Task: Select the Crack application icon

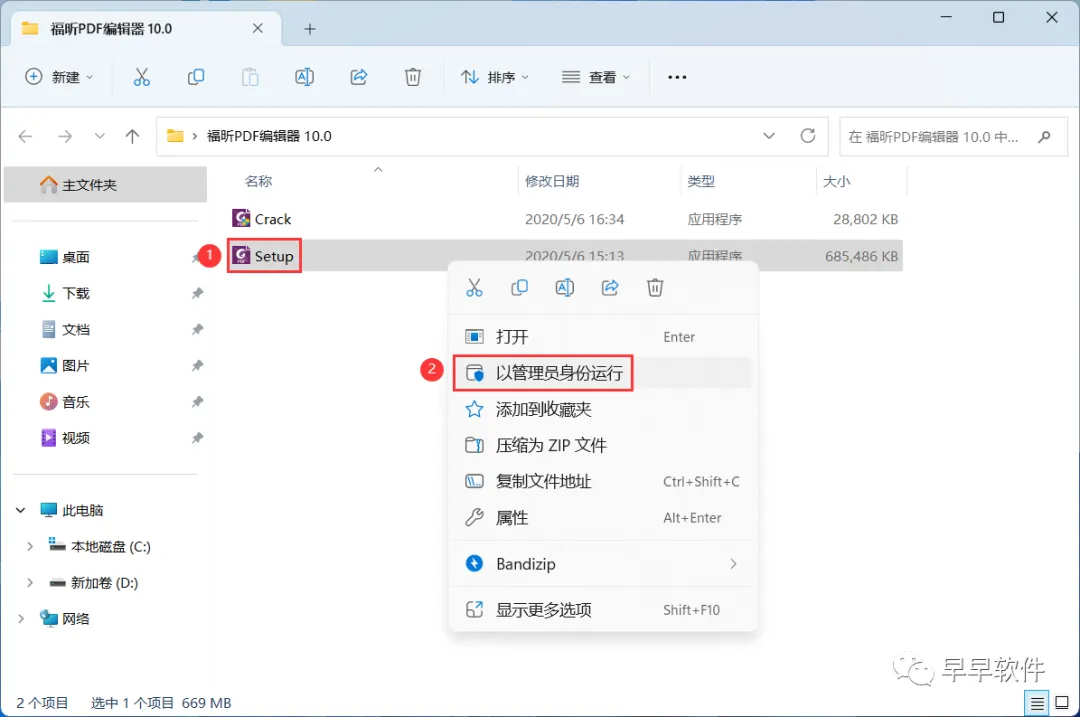Action: pyautogui.click(x=241, y=218)
